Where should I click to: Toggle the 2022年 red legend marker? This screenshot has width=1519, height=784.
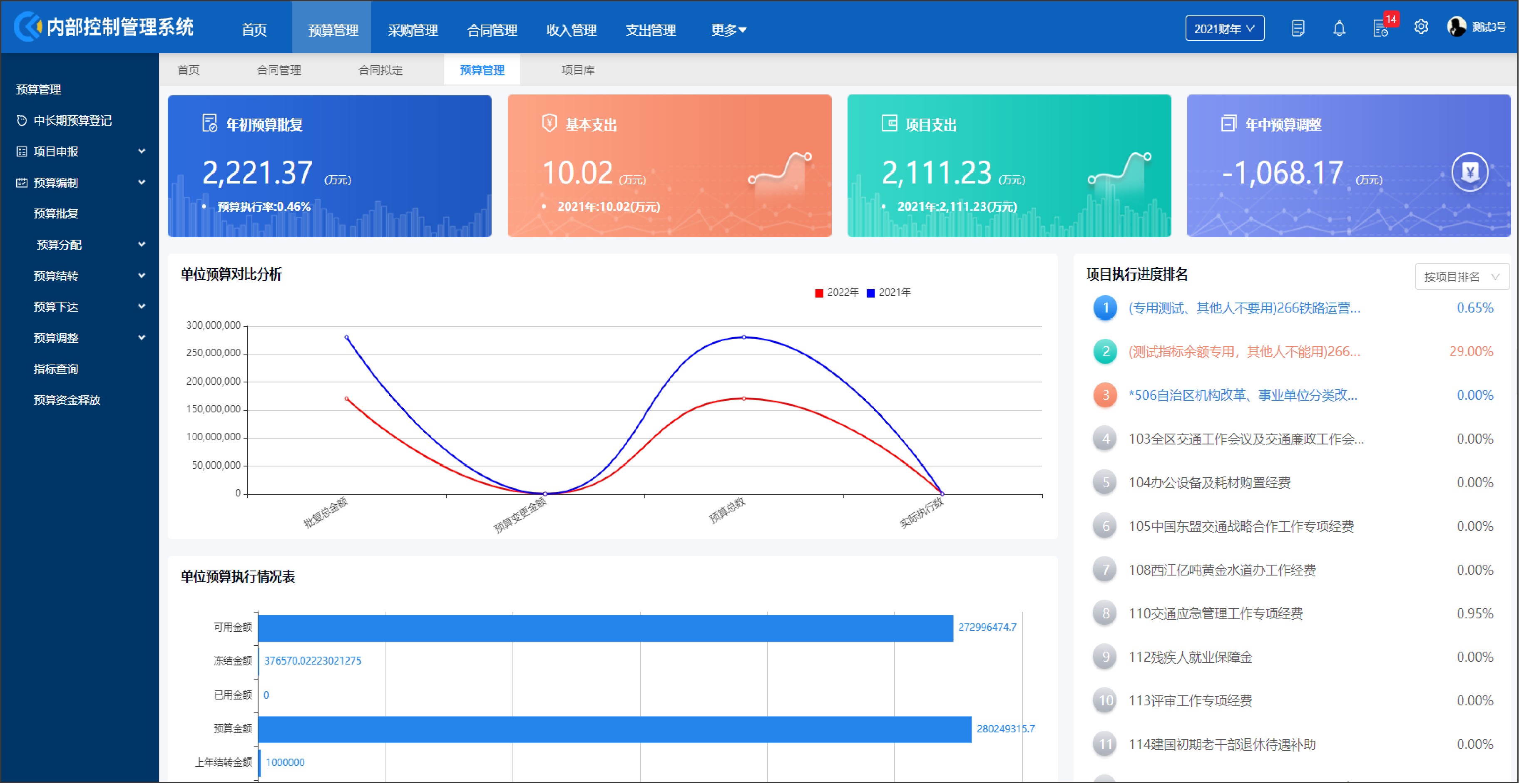click(819, 293)
